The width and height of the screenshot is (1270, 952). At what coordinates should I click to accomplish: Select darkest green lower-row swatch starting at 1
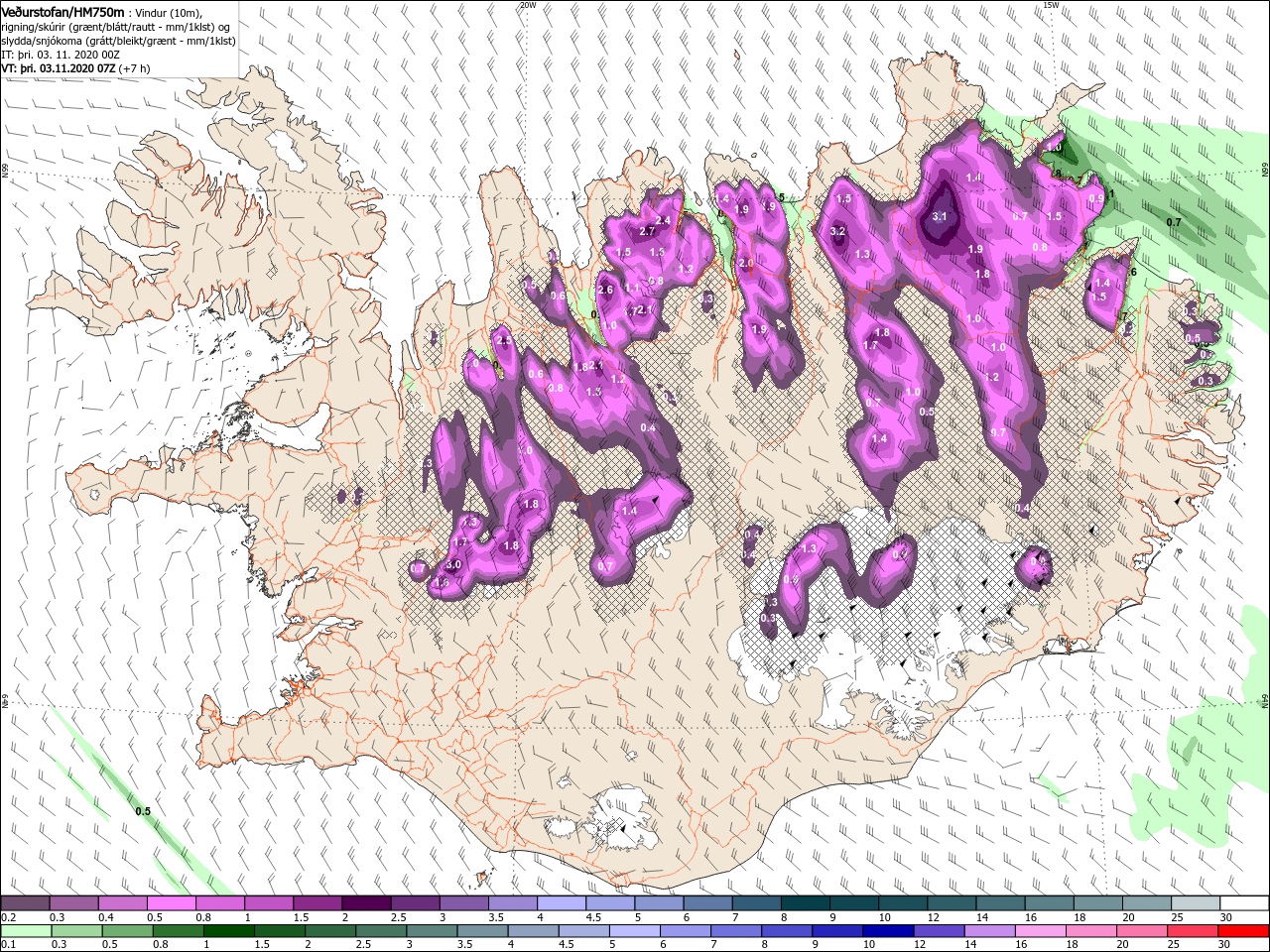click(229, 931)
